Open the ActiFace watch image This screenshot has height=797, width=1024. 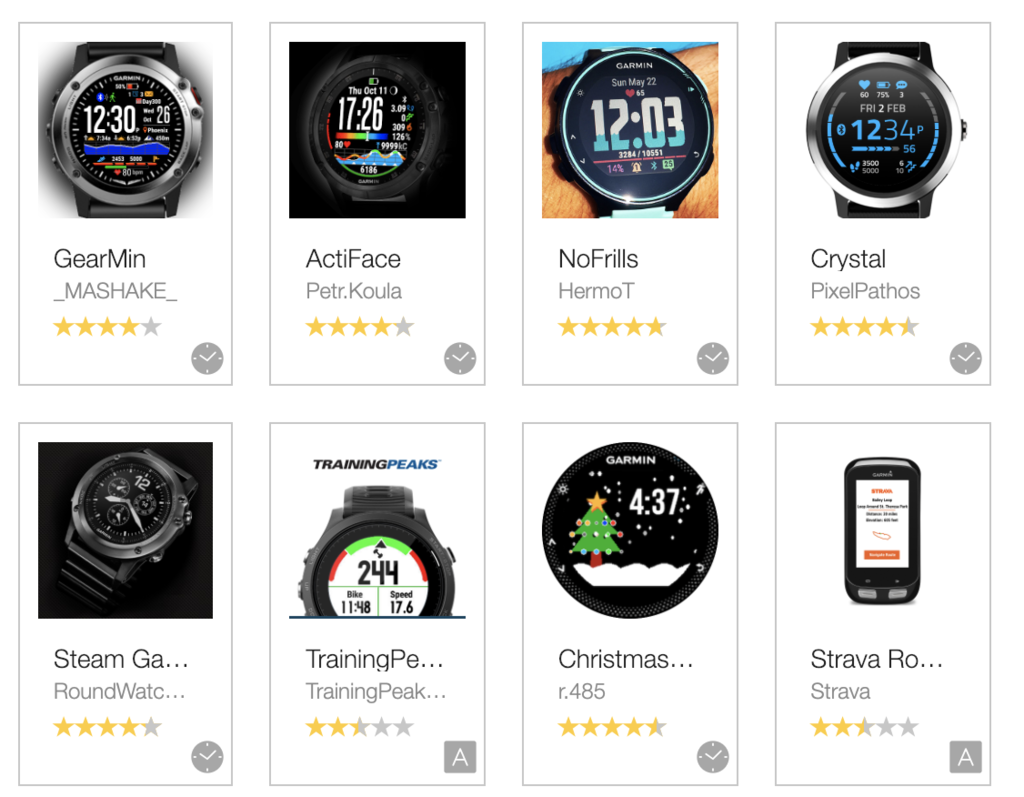(x=377, y=130)
